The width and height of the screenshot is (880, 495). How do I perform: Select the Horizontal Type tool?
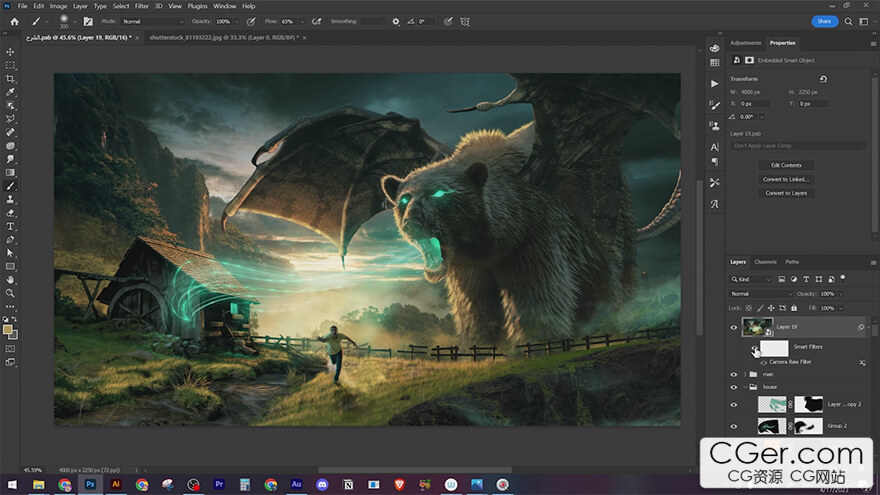[x=10, y=226]
